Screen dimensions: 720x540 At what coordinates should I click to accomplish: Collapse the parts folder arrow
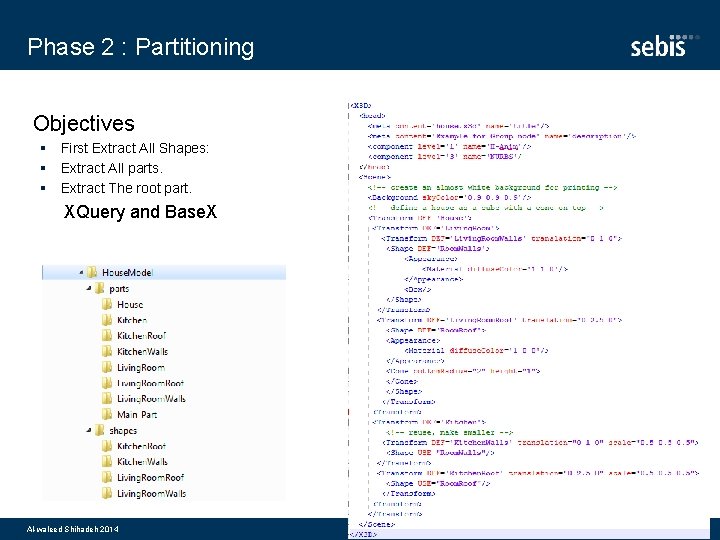tap(89, 288)
